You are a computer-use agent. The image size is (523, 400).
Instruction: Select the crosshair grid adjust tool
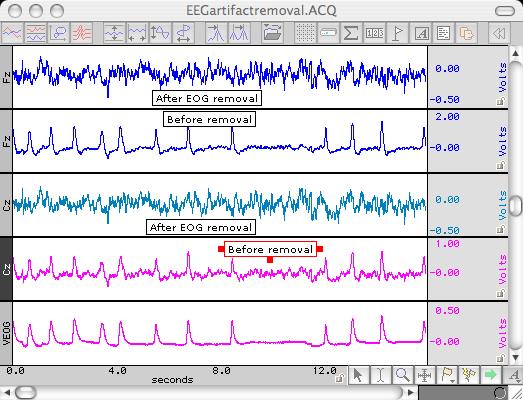(424, 375)
